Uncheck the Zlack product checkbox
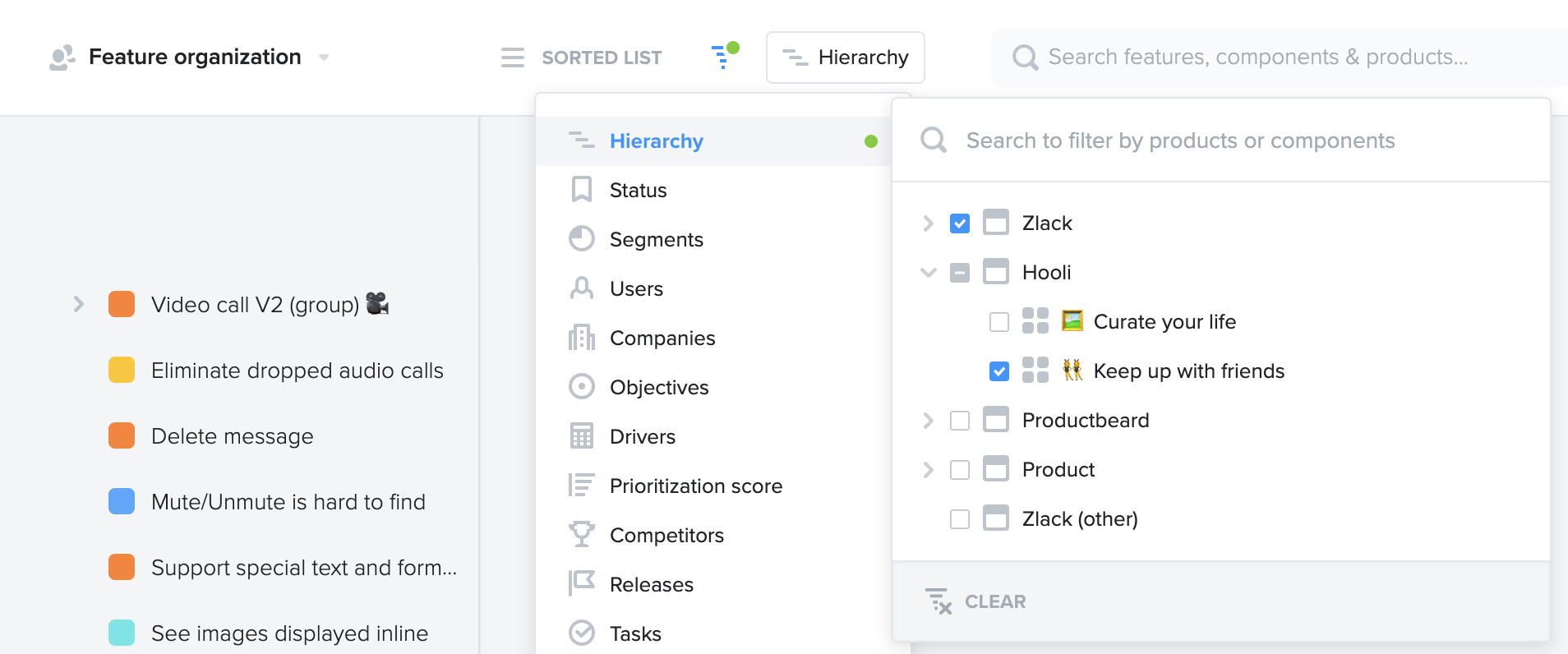The image size is (1568, 654). (960, 223)
